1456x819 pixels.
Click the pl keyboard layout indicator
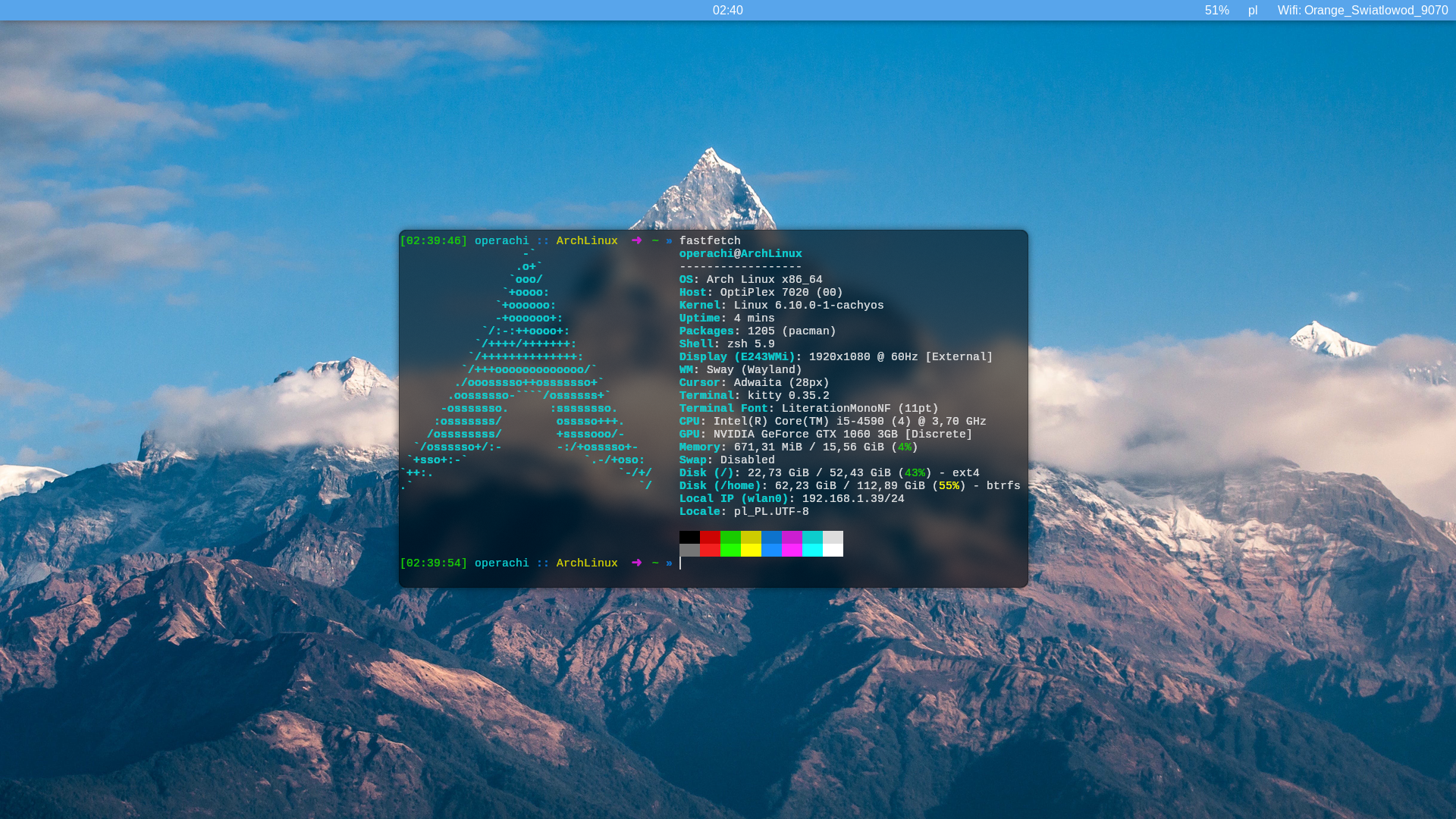(1253, 10)
